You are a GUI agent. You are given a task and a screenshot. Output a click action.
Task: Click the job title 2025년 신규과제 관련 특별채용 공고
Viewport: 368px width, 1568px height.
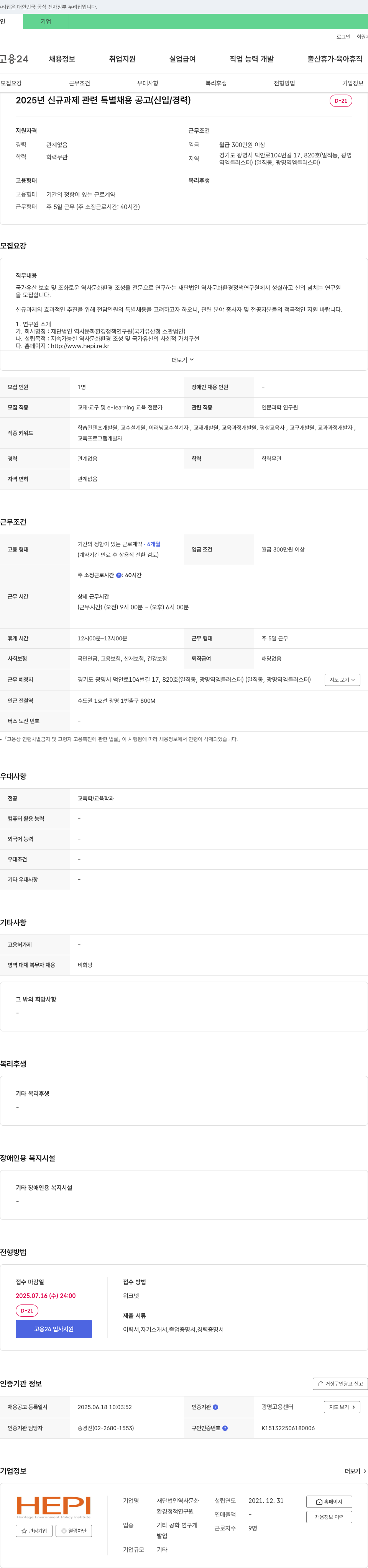pos(103,100)
